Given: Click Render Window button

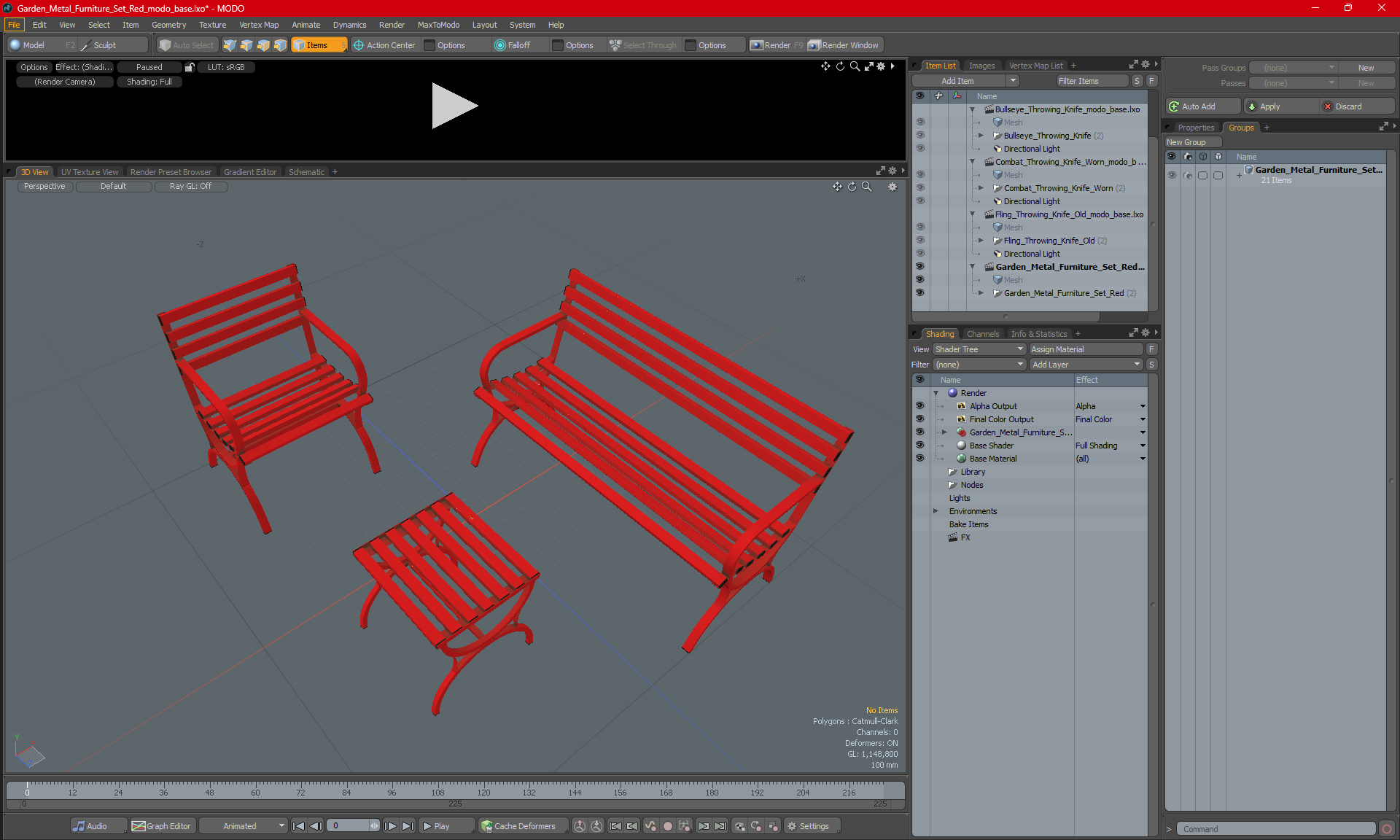Looking at the screenshot, I should coord(844,45).
